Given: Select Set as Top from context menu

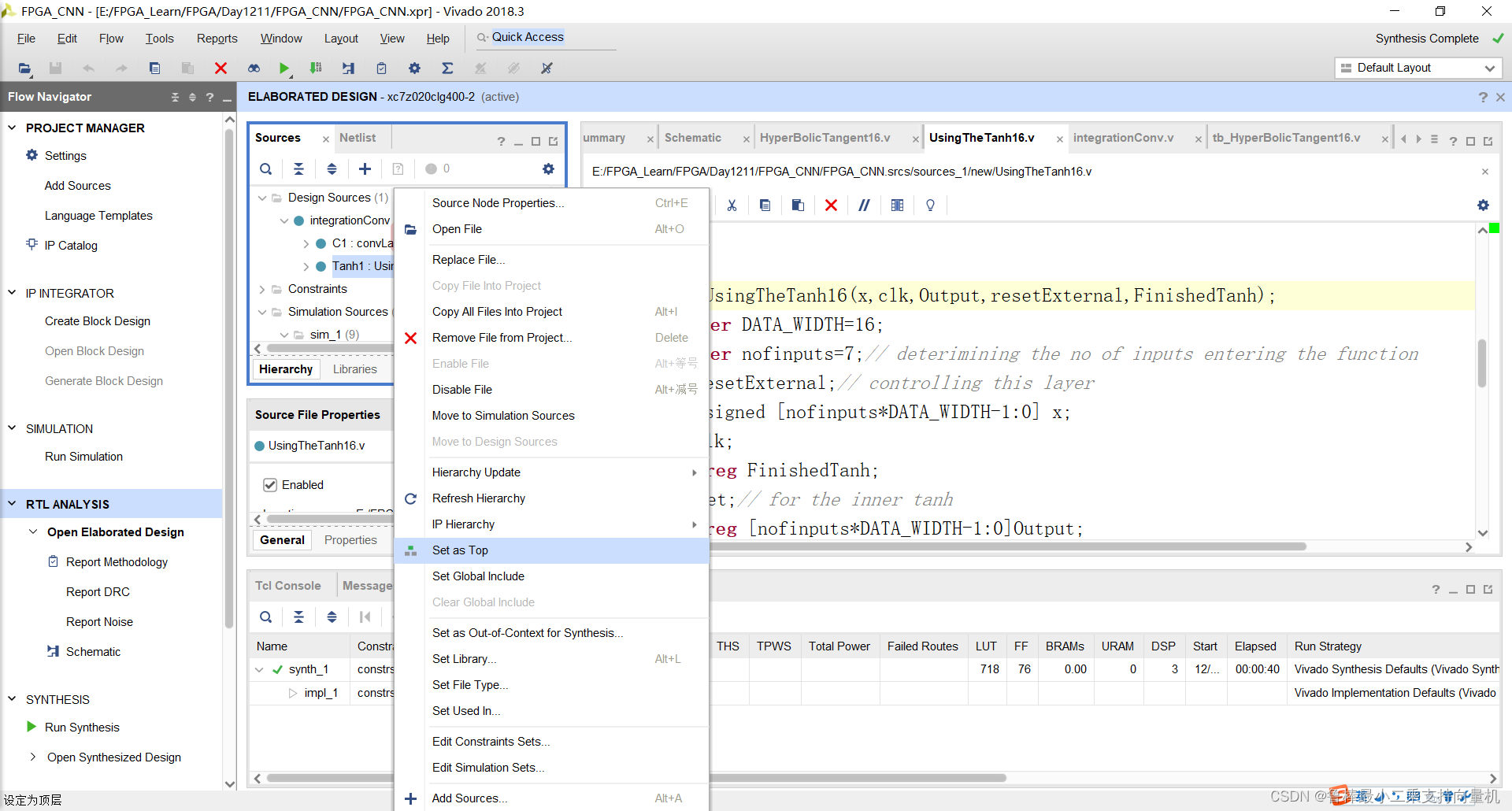Looking at the screenshot, I should 460,550.
